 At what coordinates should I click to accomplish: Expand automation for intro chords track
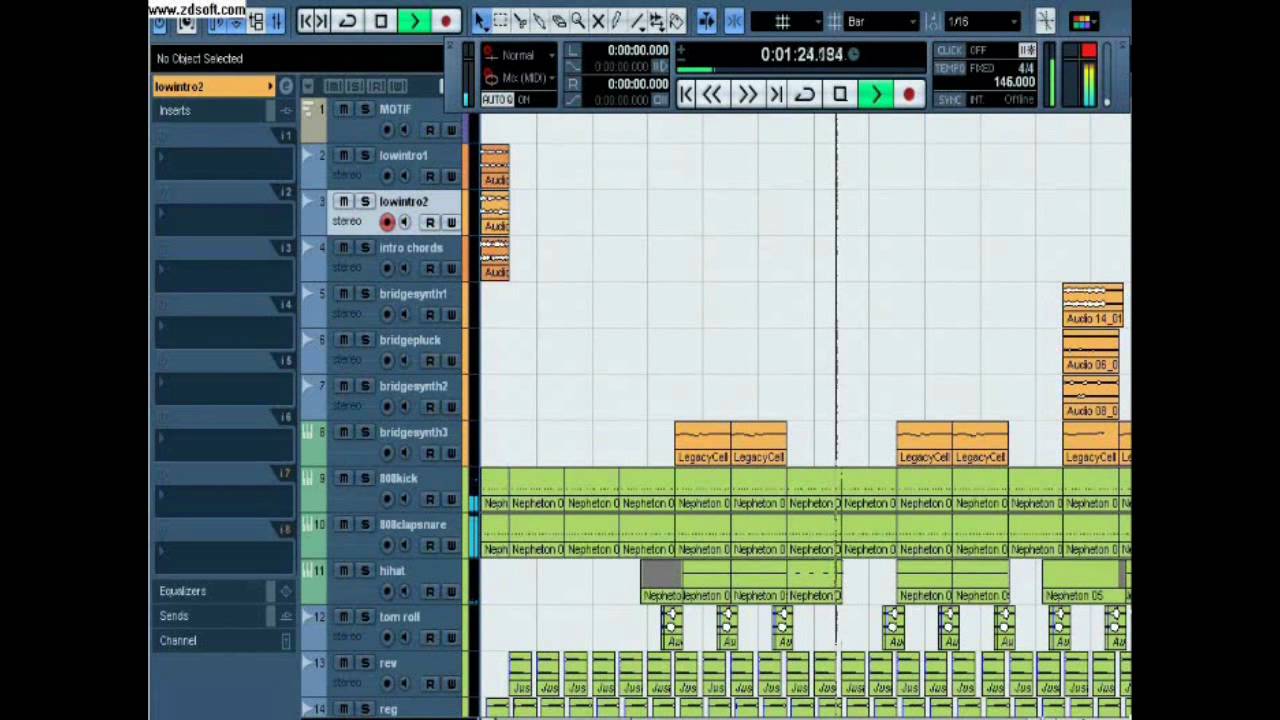click(x=309, y=247)
